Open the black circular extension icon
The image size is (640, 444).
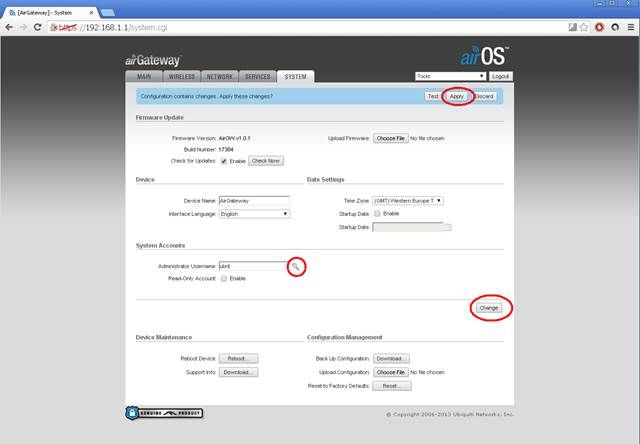(615, 27)
